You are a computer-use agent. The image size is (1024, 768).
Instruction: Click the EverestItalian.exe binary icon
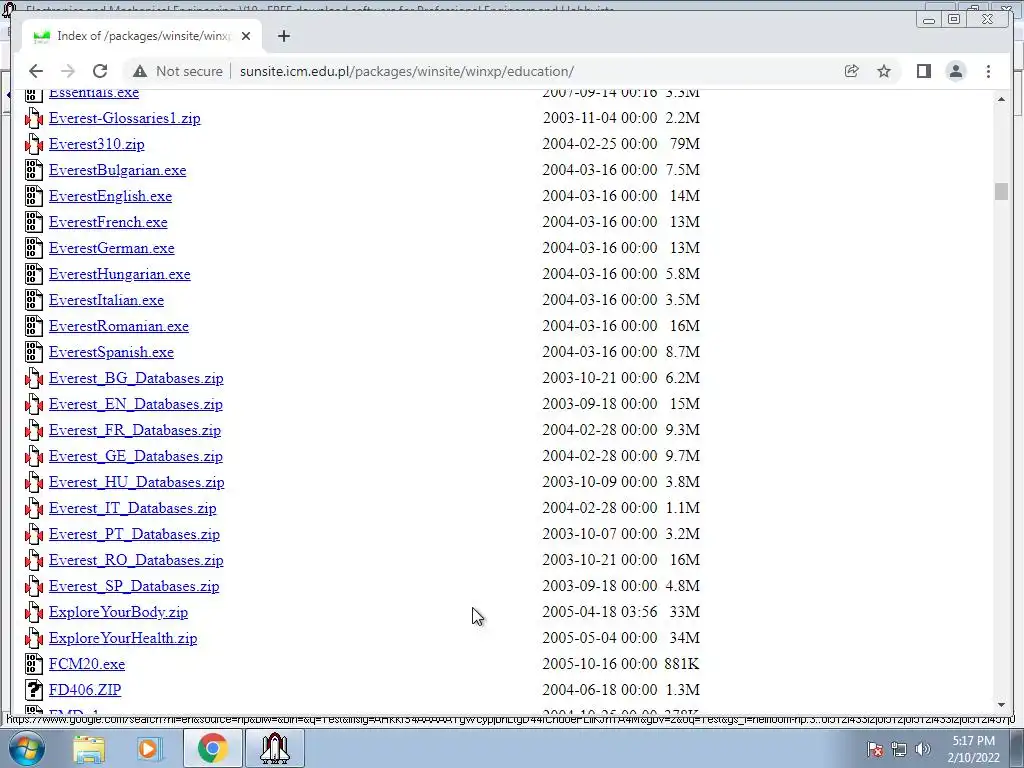coord(34,300)
